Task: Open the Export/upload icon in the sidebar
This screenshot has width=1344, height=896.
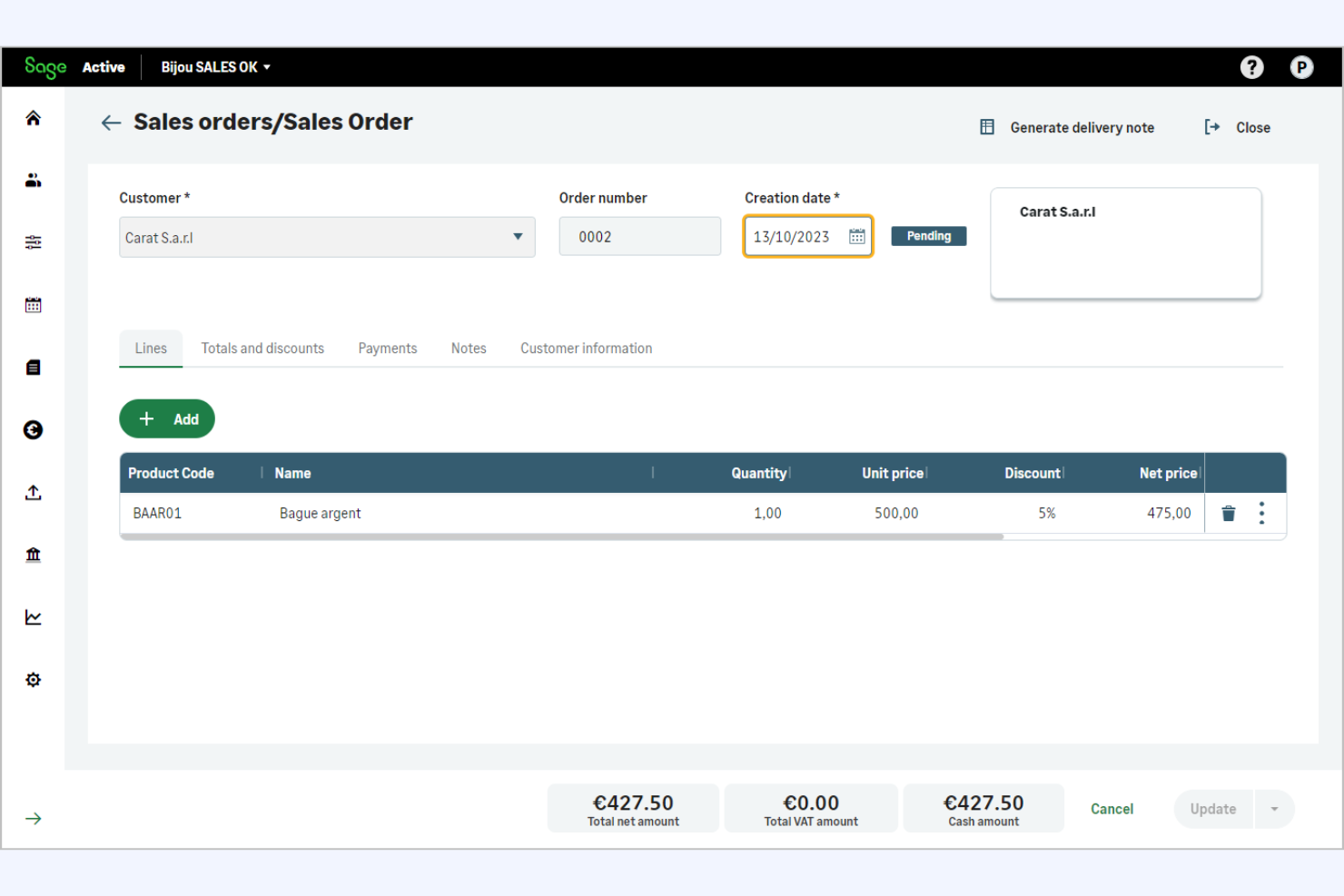Action: [33, 492]
